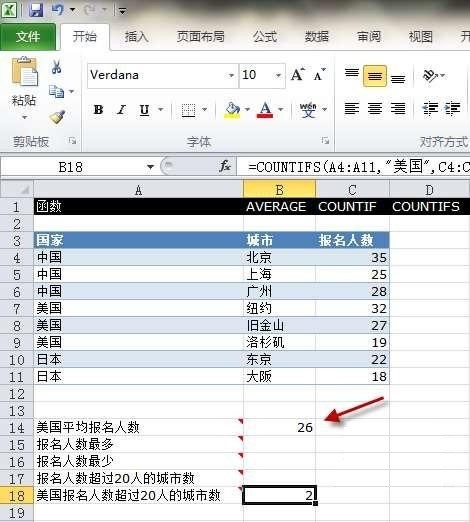Toggle underline formatting
This screenshot has width=470, height=522.
pyautogui.click(x=144, y=110)
